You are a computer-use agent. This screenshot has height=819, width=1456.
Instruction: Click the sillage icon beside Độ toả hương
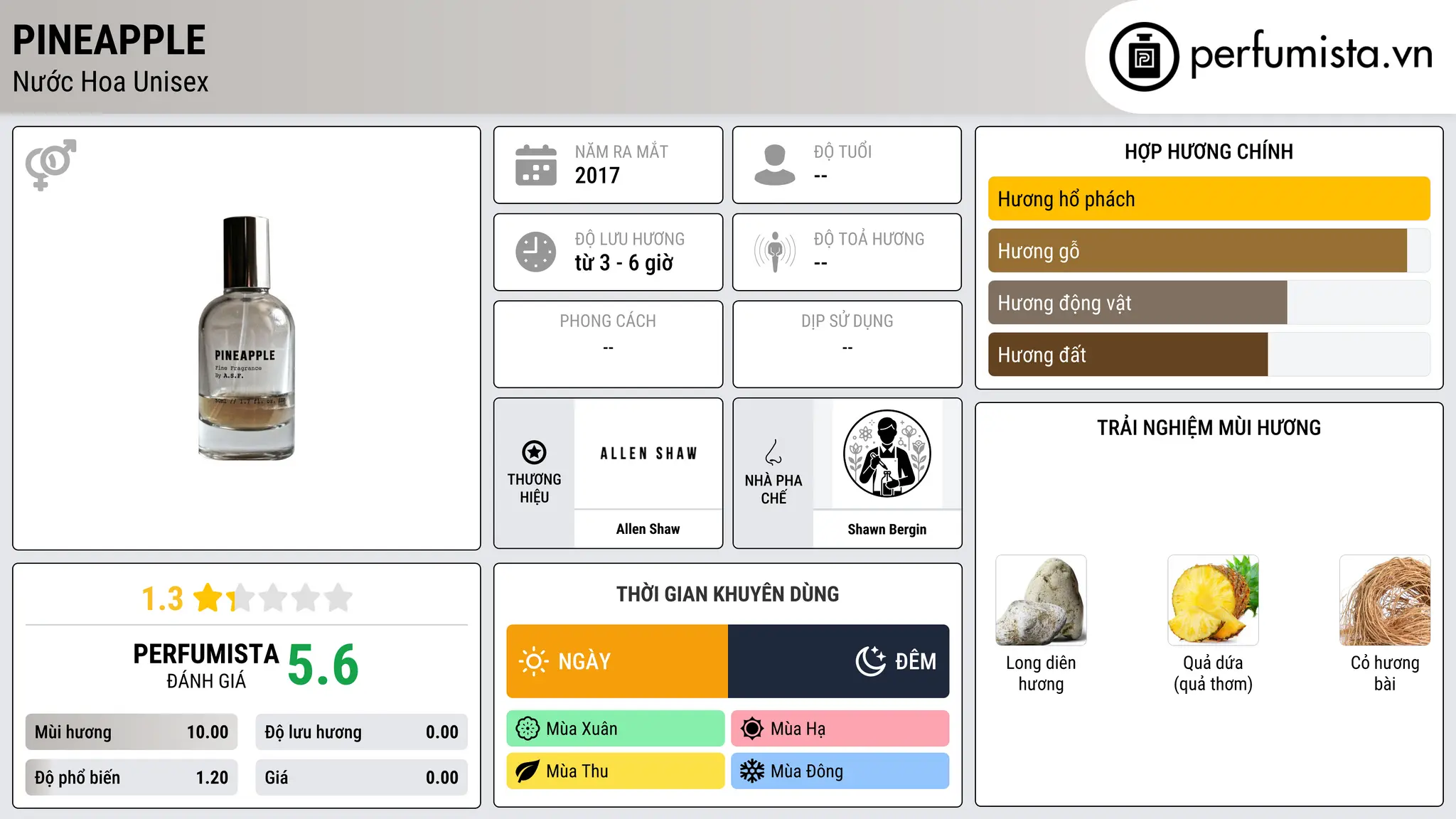tap(775, 252)
